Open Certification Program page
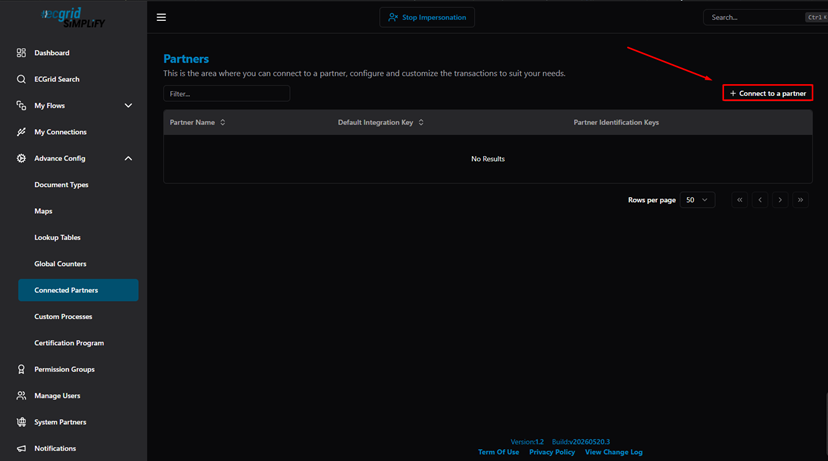Screen dimensions: 828x461 click(x=69, y=343)
